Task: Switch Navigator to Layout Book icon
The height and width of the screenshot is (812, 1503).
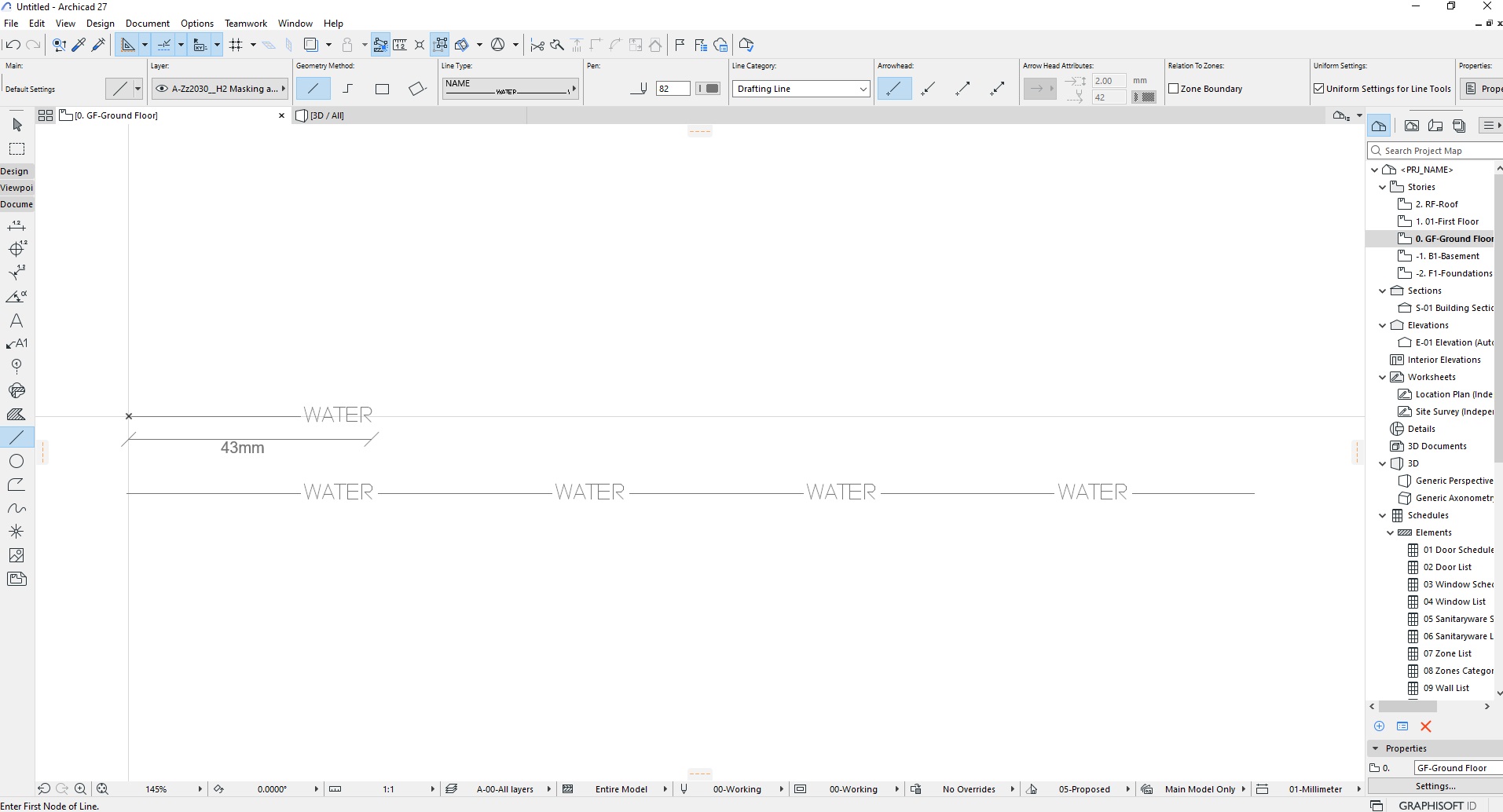Action: [1435, 126]
